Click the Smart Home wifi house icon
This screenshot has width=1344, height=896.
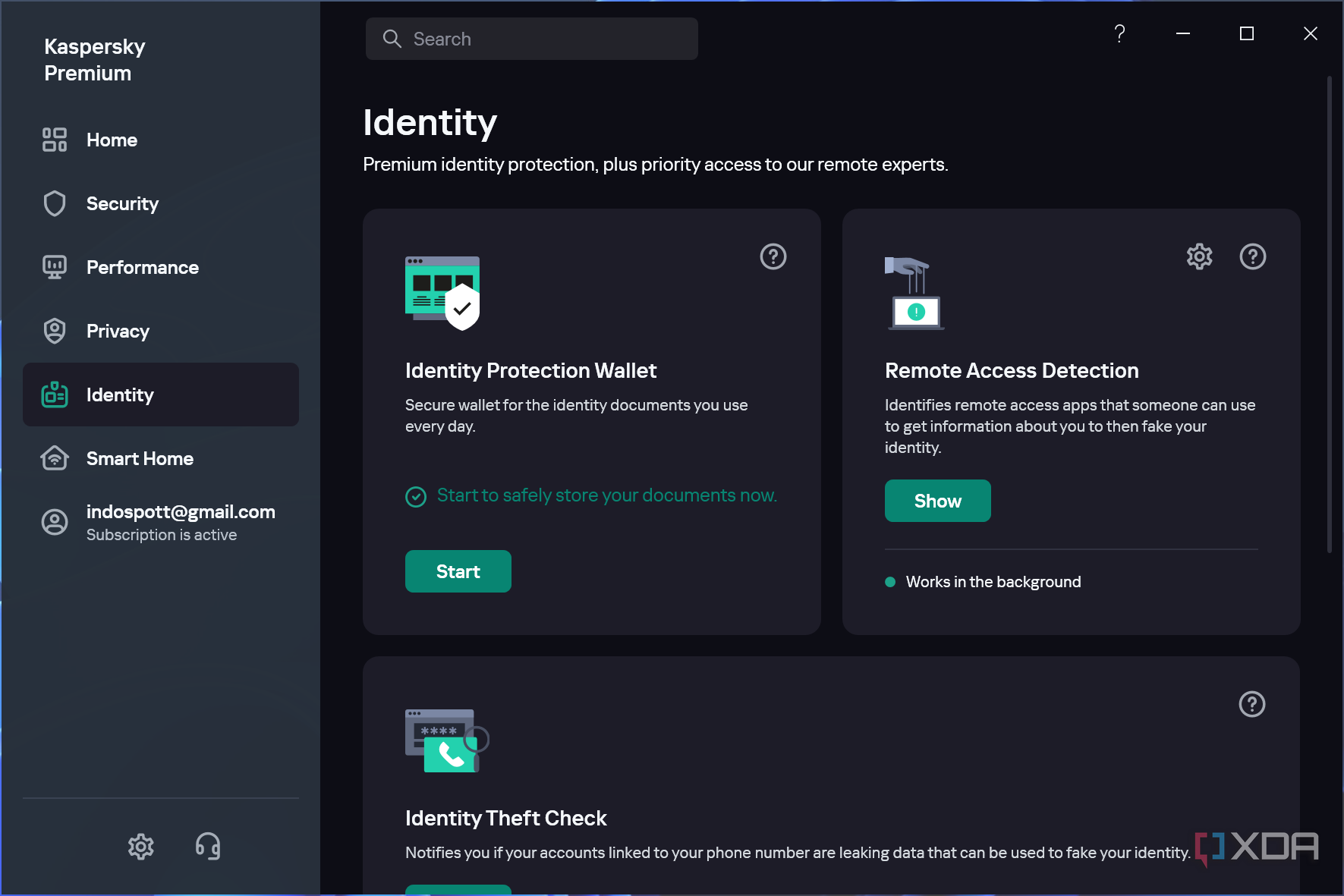click(55, 458)
